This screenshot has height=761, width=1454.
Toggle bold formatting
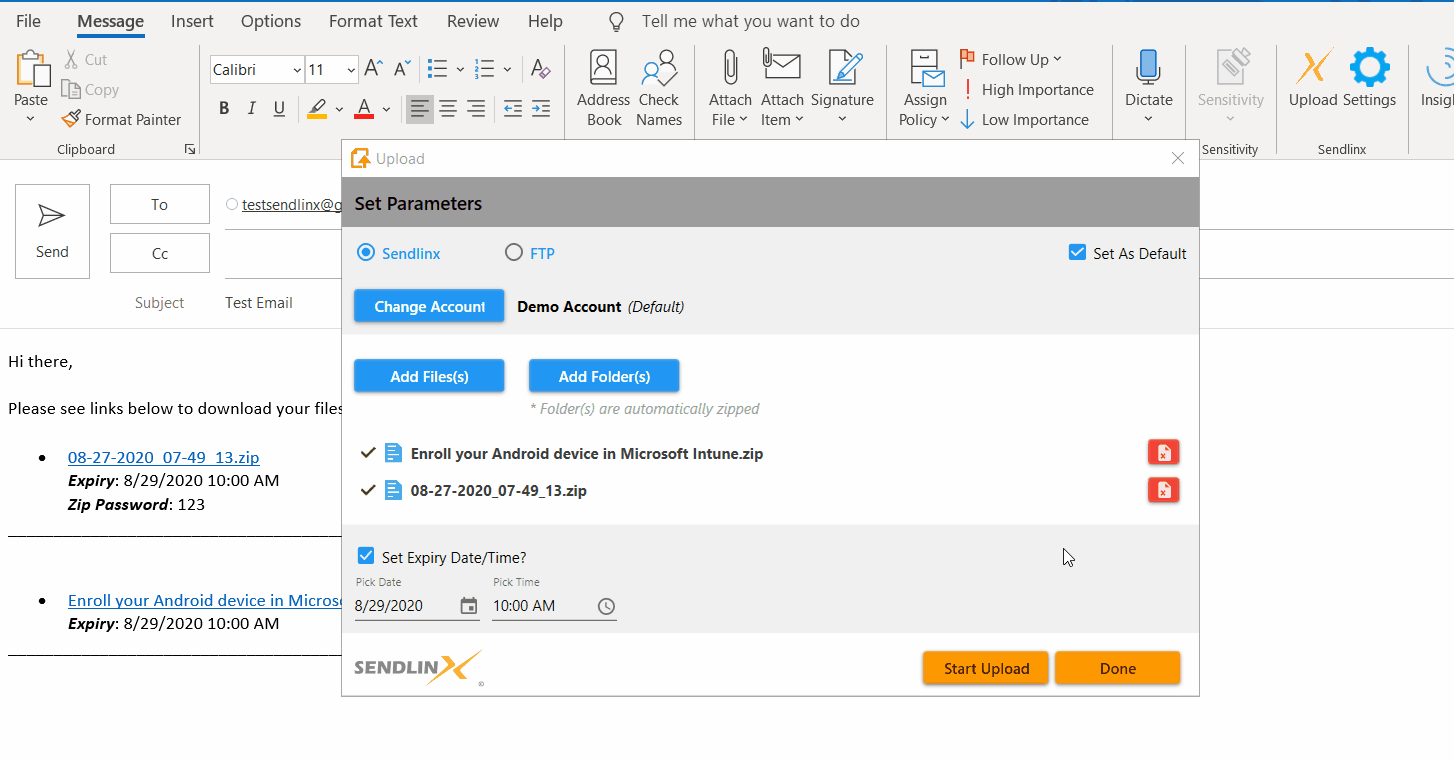coord(224,109)
